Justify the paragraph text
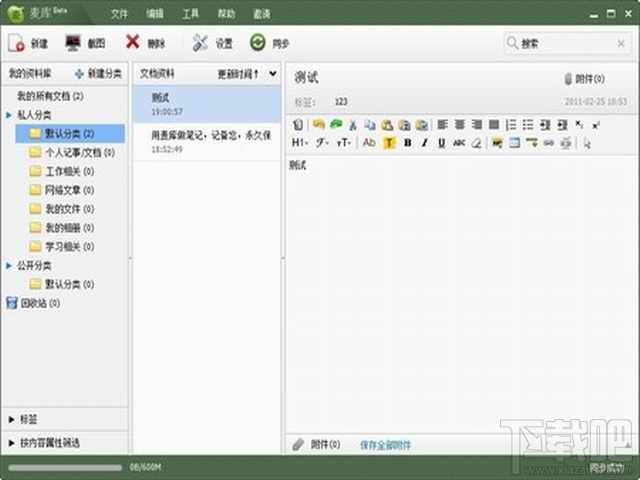 [494, 124]
